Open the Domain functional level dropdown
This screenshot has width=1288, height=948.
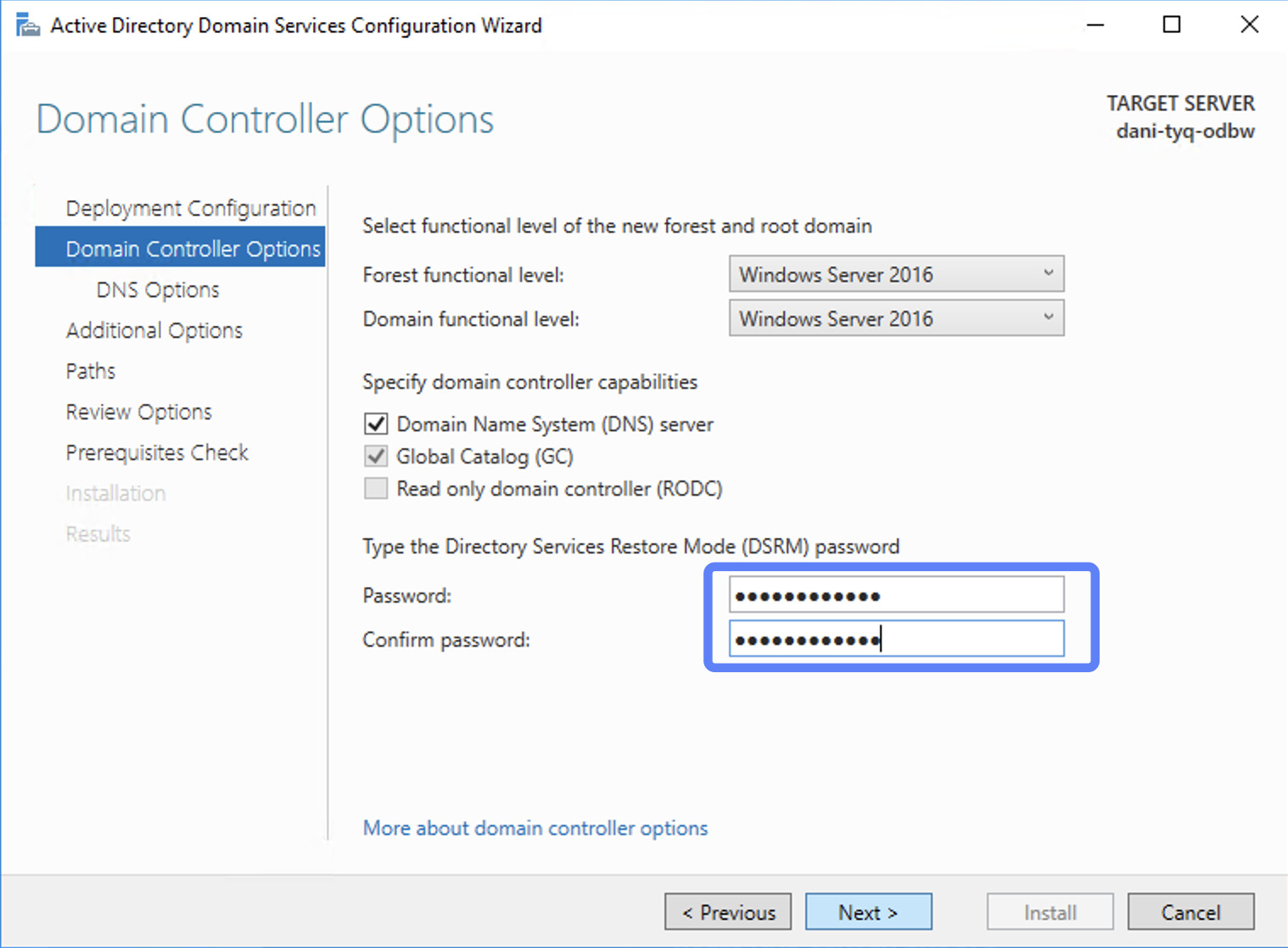pyautogui.click(x=1050, y=317)
